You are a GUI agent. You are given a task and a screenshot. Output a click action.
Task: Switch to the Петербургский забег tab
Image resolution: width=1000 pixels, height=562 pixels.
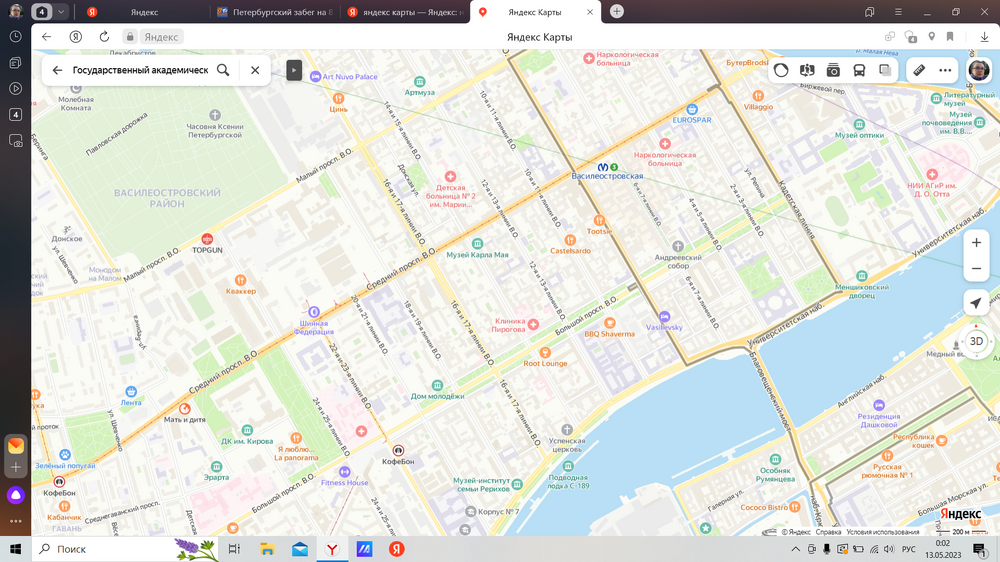coord(275,12)
